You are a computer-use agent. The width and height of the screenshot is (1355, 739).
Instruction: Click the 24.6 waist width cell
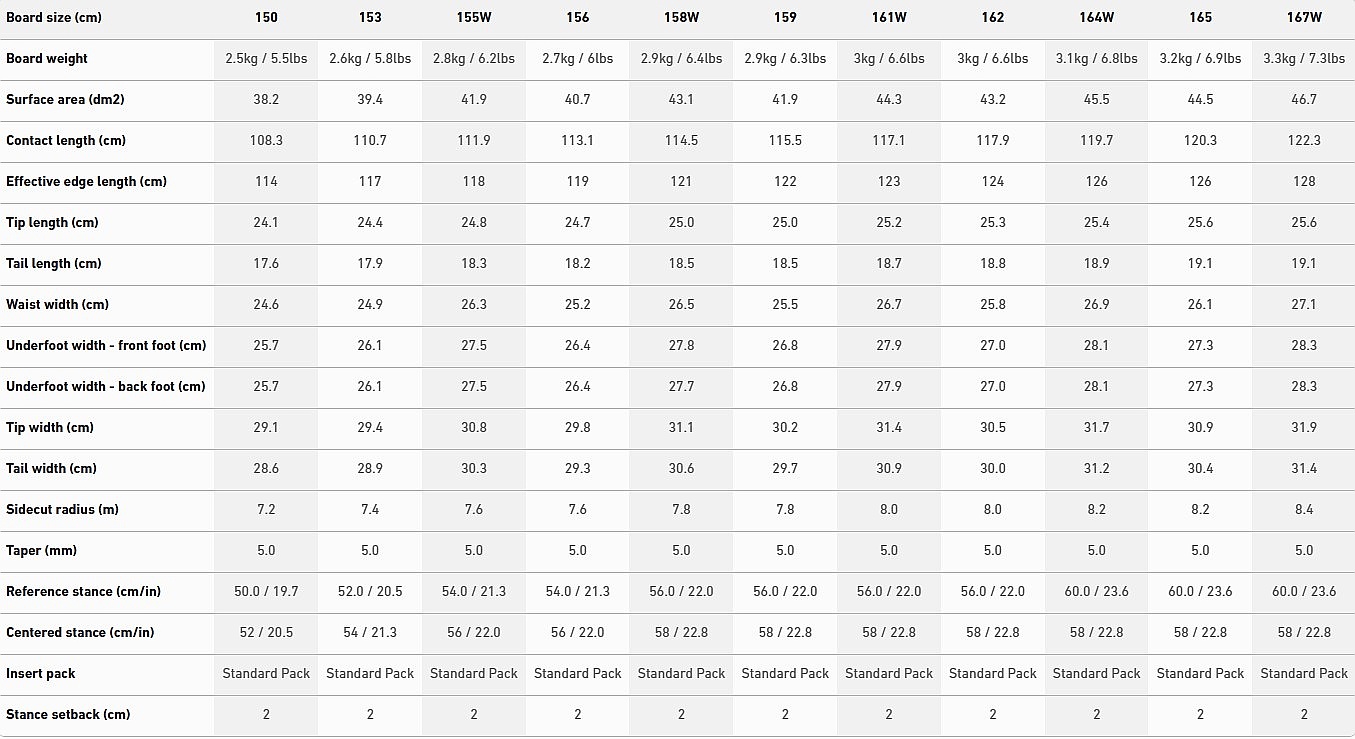pos(266,305)
